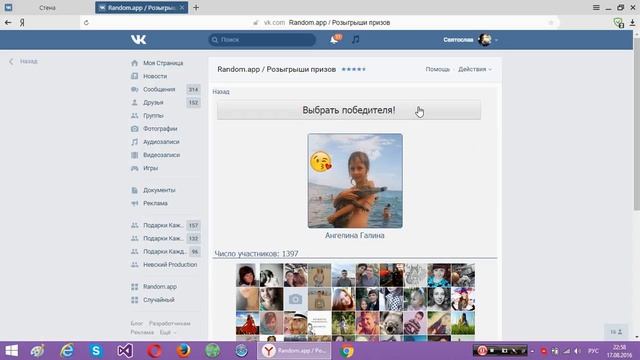Viewport: 640px width, 360px height.
Task: Click the РУС language indicator
Action: pos(593,351)
